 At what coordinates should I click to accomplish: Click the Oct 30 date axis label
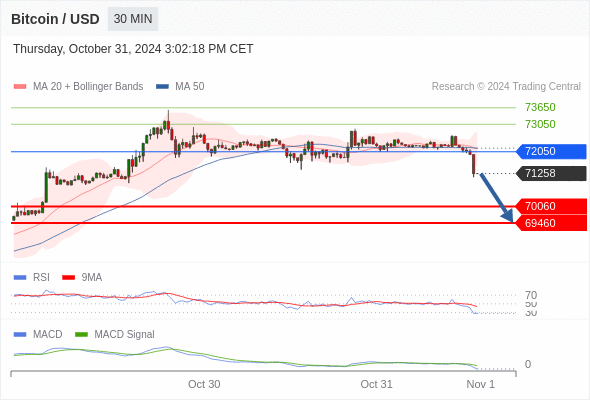coord(204,384)
